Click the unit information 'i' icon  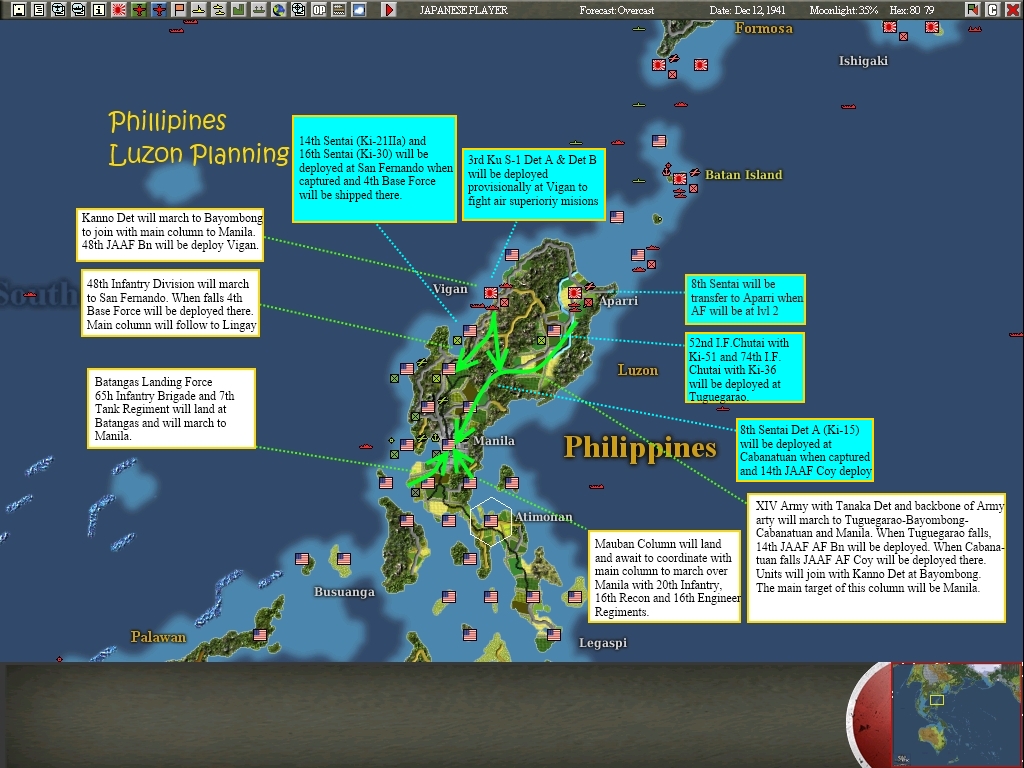pos(96,9)
